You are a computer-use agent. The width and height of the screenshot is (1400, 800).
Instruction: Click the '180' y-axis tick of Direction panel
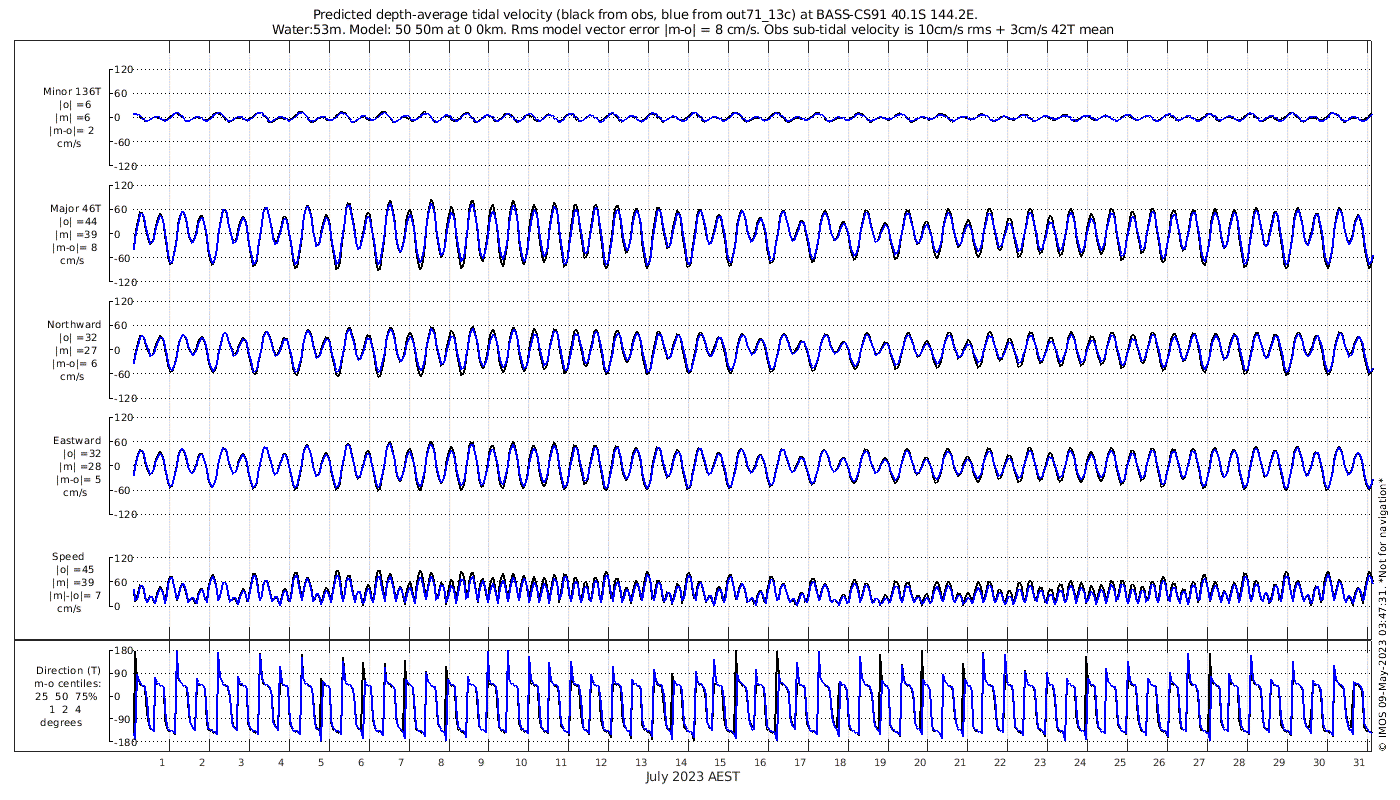click(125, 651)
